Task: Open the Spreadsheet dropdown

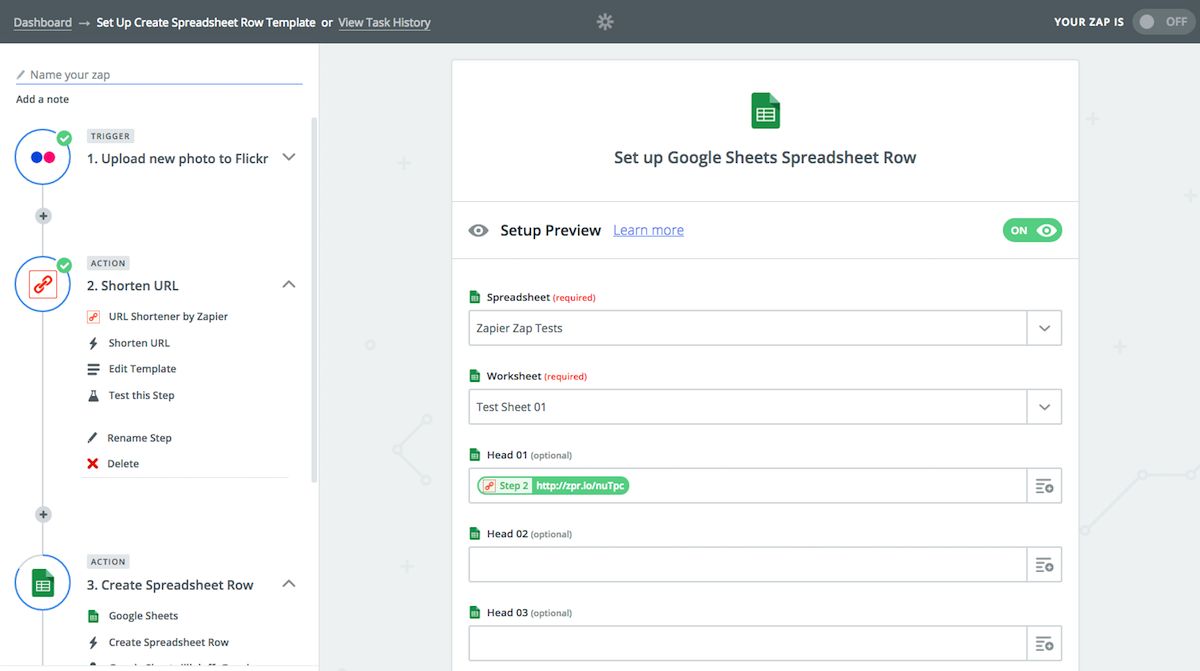Action: click(x=1044, y=328)
